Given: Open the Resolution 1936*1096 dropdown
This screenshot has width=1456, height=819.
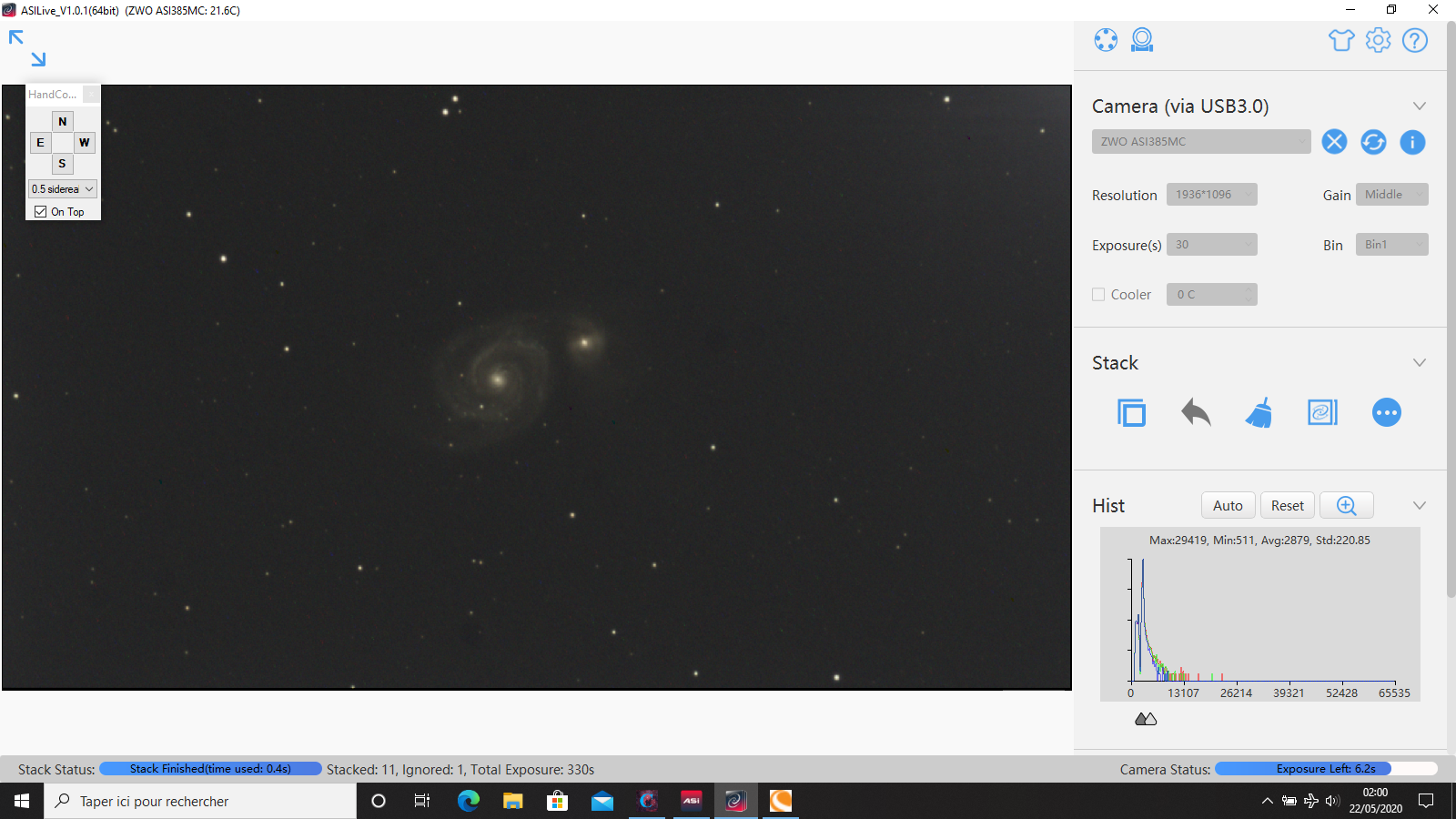Looking at the screenshot, I should tap(1212, 195).
